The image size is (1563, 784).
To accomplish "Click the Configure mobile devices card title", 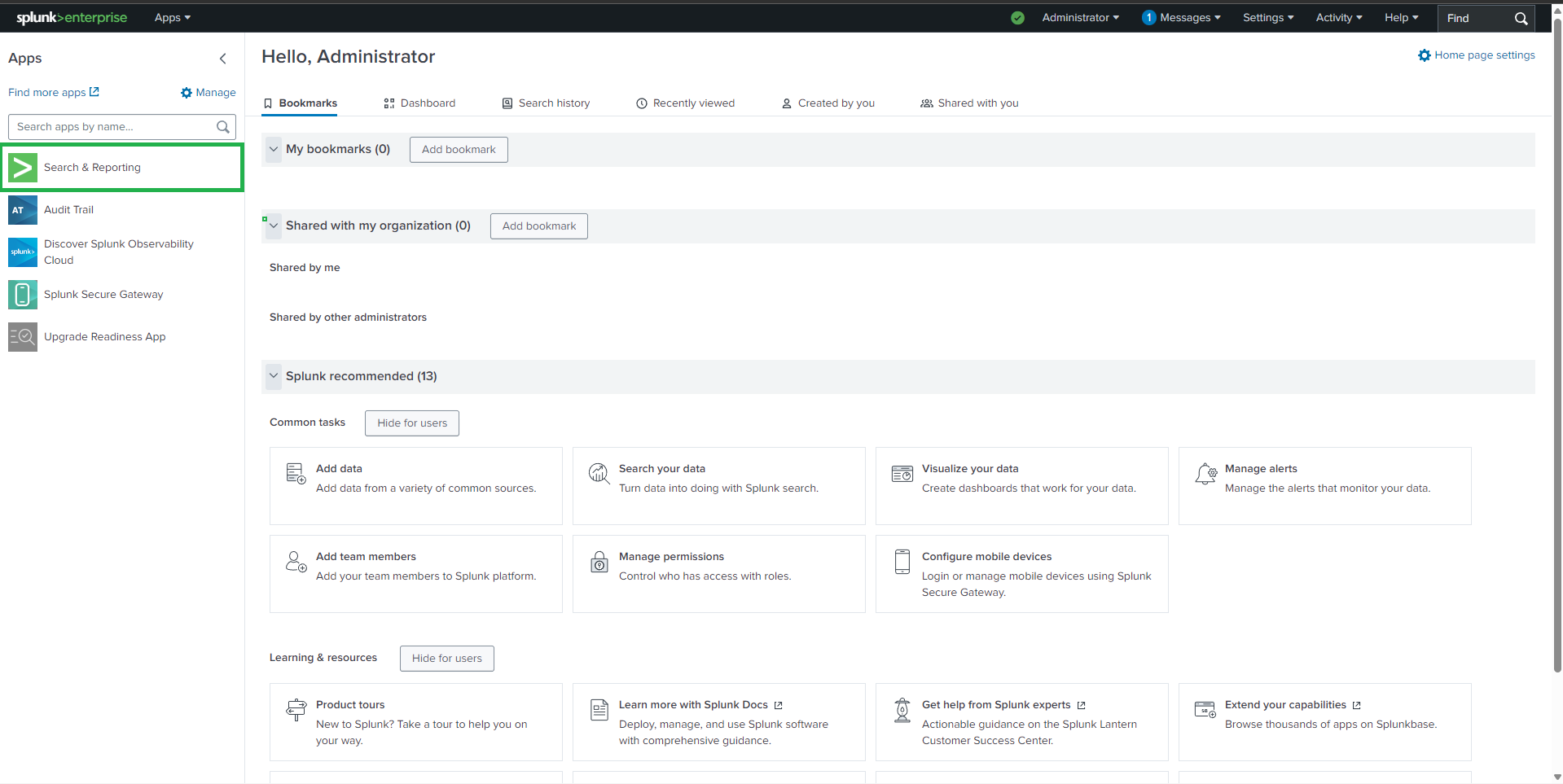I will (x=986, y=557).
